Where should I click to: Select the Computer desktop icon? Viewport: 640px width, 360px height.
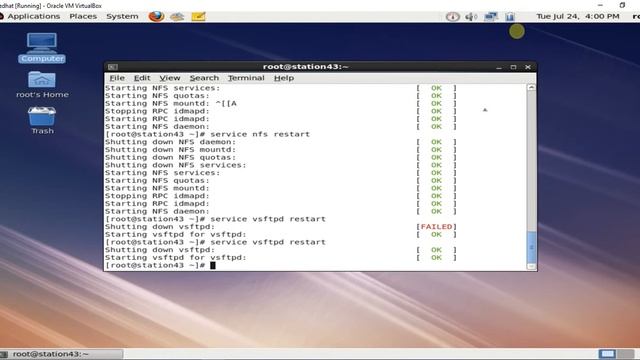pyautogui.click(x=42, y=48)
